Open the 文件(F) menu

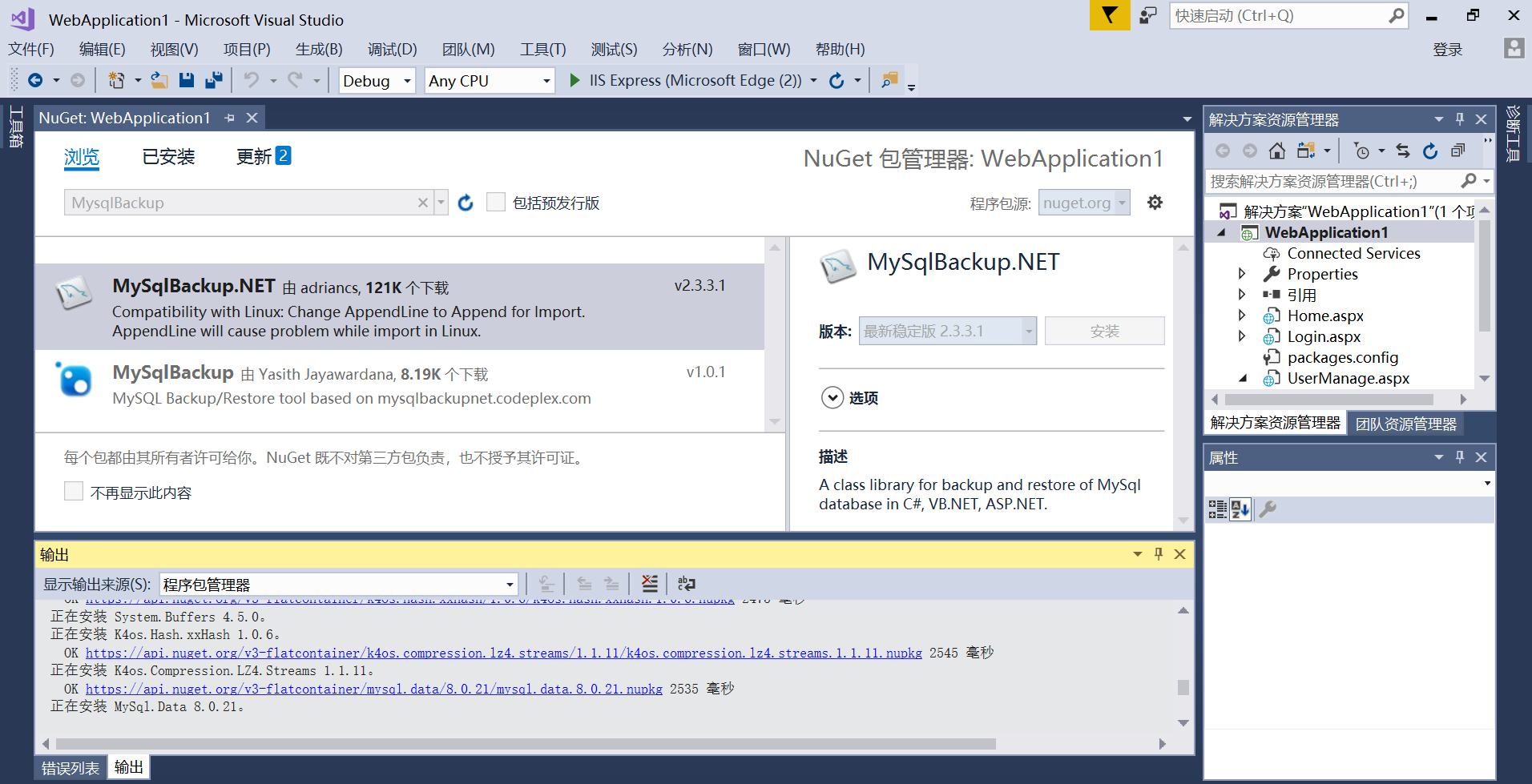pyautogui.click(x=31, y=50)
